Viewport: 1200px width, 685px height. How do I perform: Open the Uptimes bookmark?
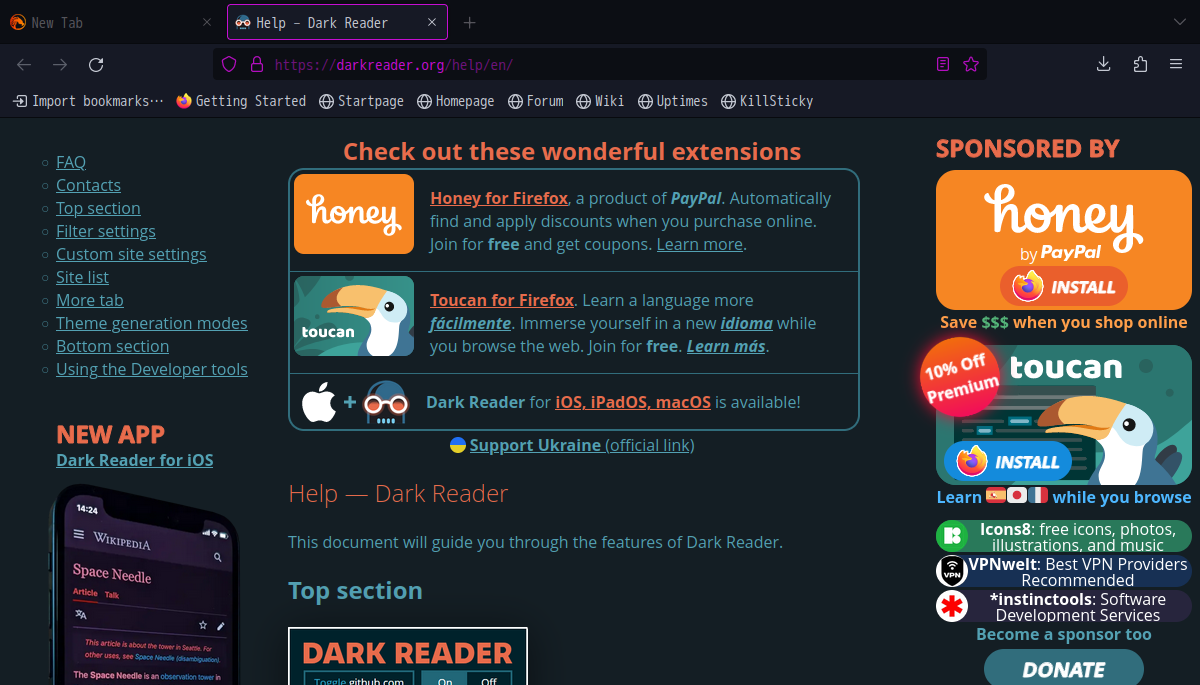coord(673,101)
